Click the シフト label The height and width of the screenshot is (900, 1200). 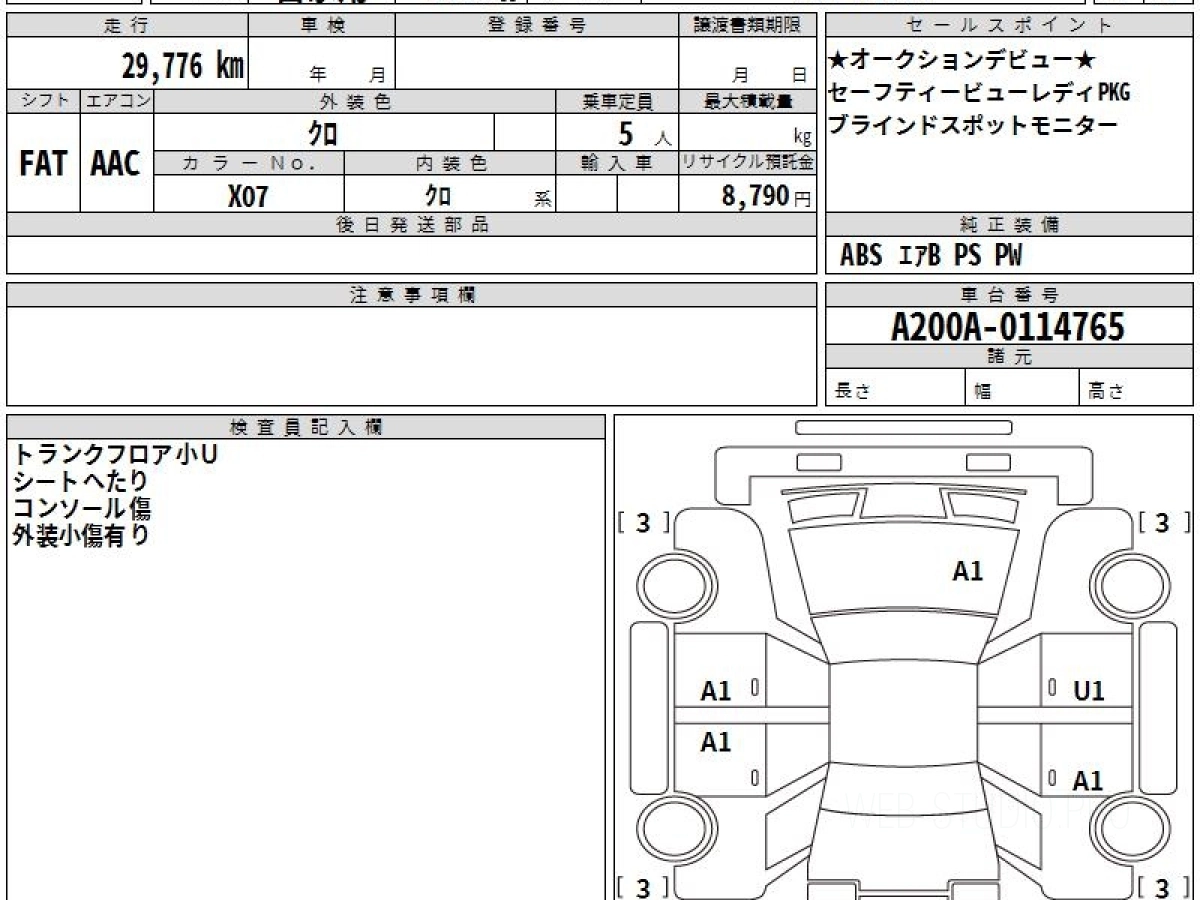43,101
